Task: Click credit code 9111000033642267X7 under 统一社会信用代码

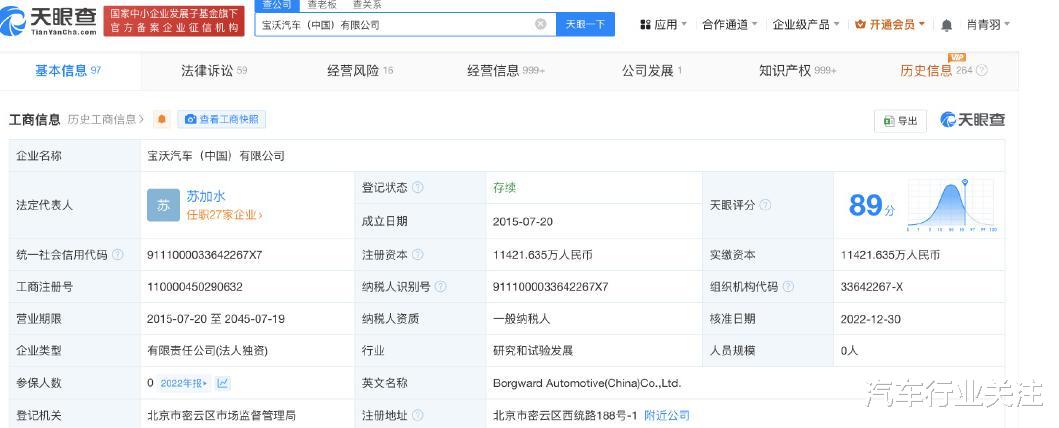Action: [x=205, y=255]
